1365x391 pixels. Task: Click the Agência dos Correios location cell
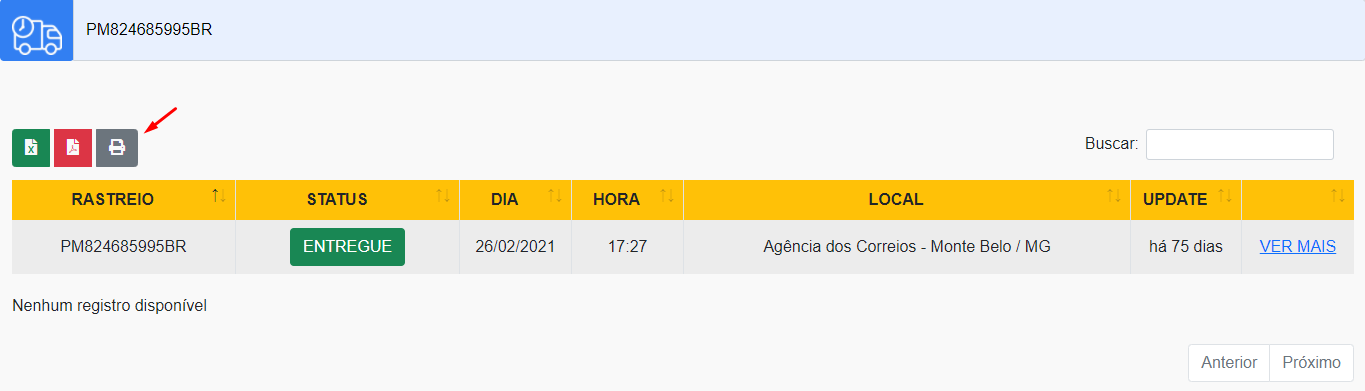907,246
